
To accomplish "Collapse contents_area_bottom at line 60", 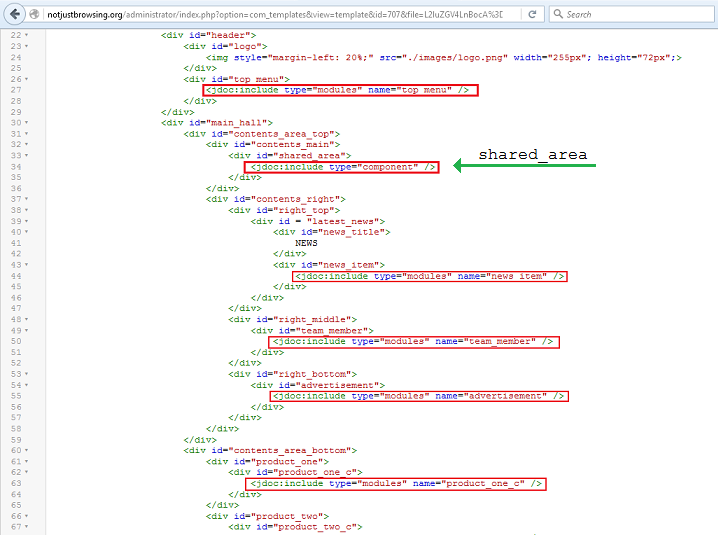I will [26, 450].
